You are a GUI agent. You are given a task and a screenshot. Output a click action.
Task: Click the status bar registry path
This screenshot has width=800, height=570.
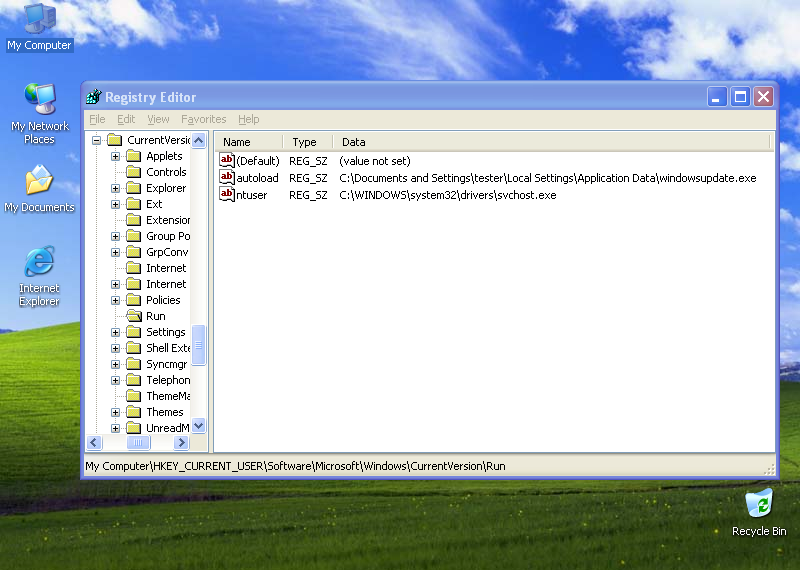[295, 466]
